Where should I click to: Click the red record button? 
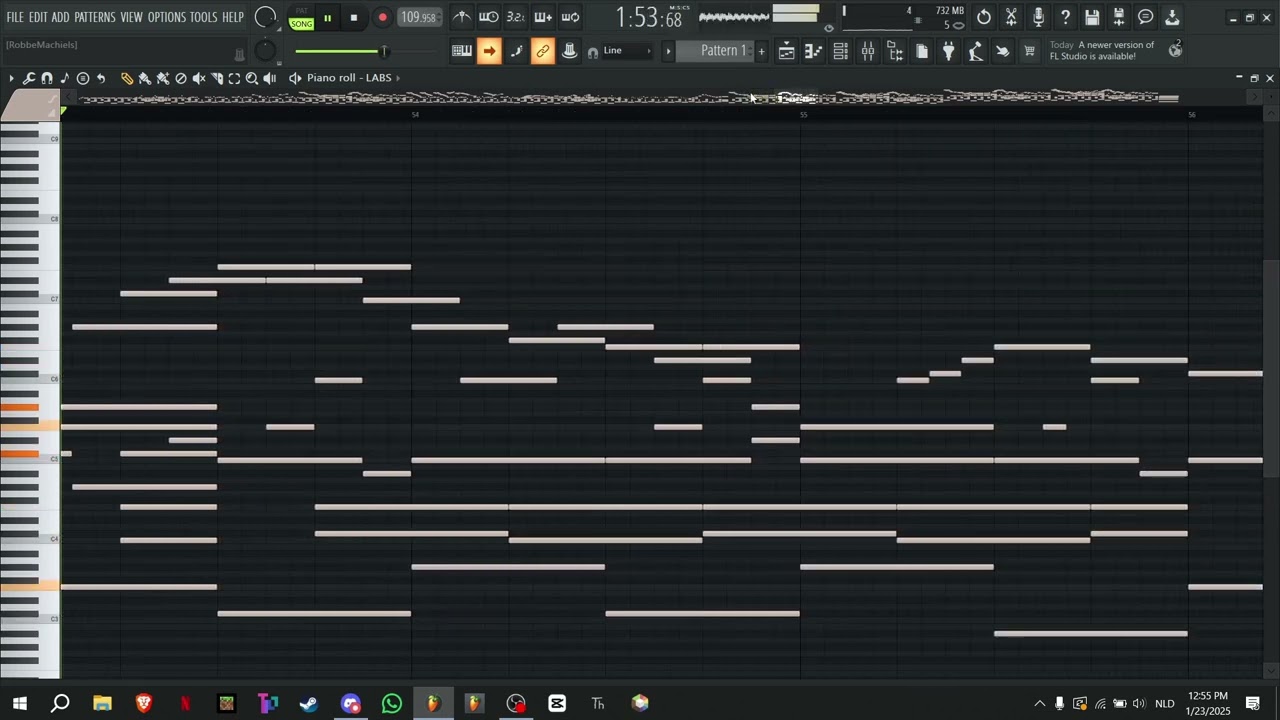coord(382,18)
